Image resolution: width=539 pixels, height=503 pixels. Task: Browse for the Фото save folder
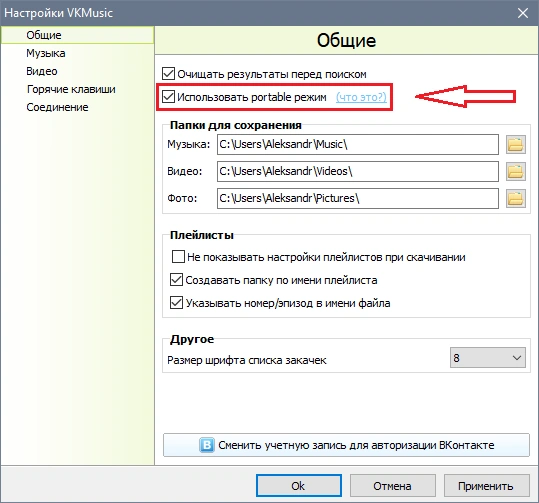[516, 198]
